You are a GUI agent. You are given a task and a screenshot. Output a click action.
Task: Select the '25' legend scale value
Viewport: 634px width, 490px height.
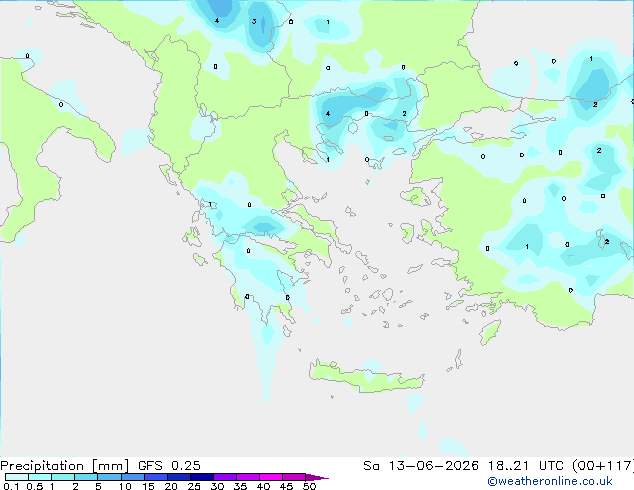pyautogui.click(x=194, y=486)
